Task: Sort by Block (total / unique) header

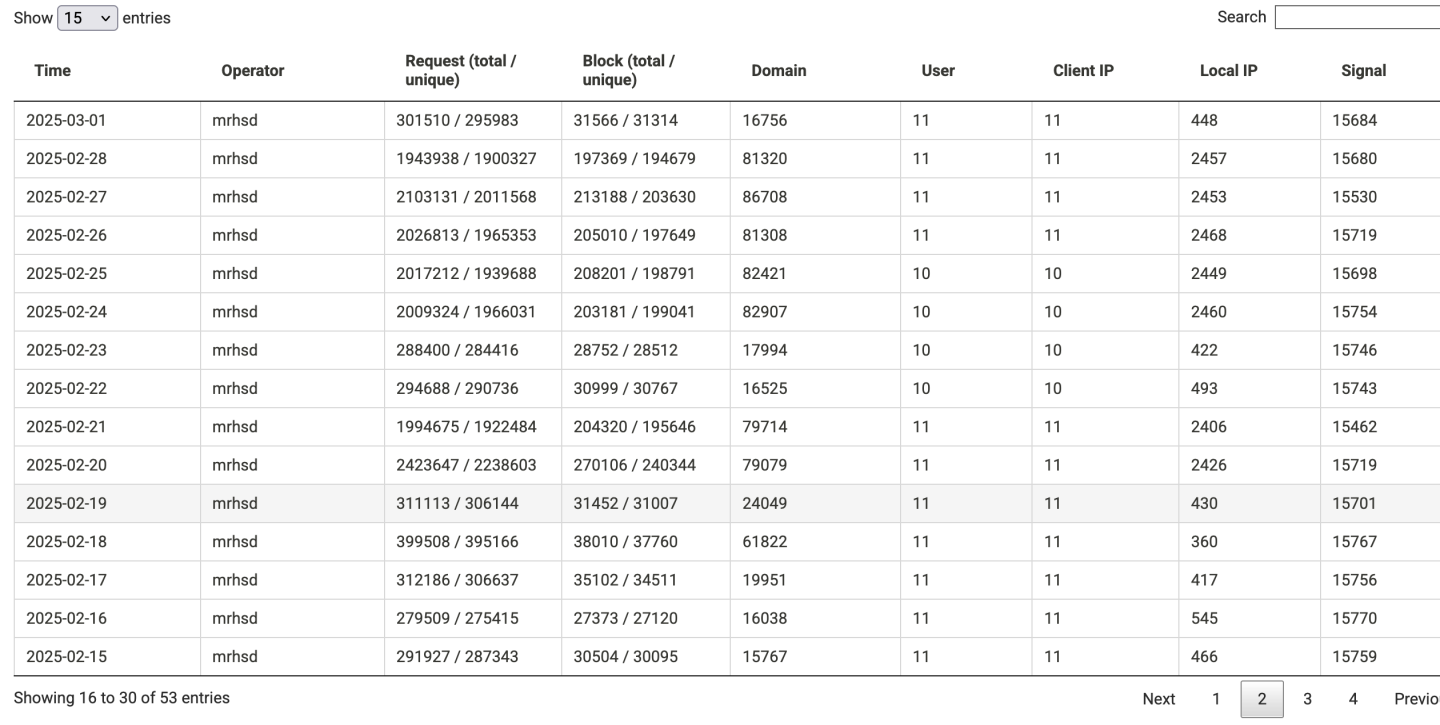Action: (628, 70)
